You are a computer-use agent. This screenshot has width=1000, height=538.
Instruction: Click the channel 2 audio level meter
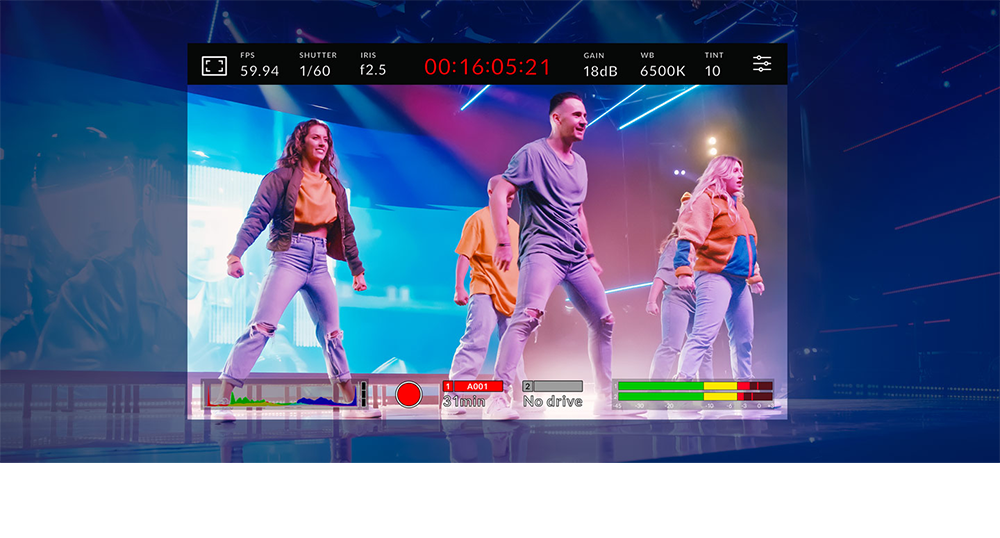click(695, 396)
